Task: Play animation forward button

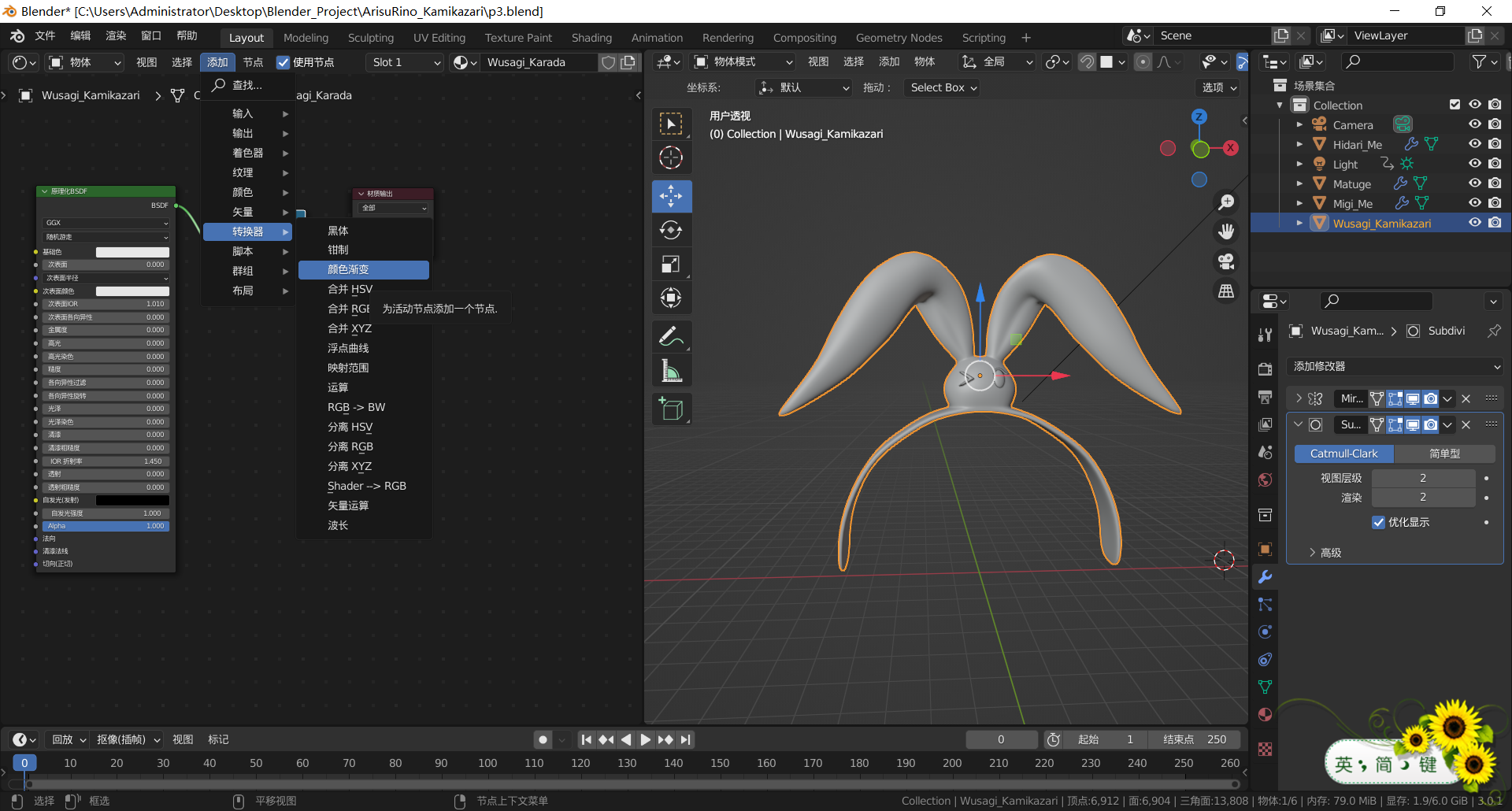Action: click(x=645, y=739)
